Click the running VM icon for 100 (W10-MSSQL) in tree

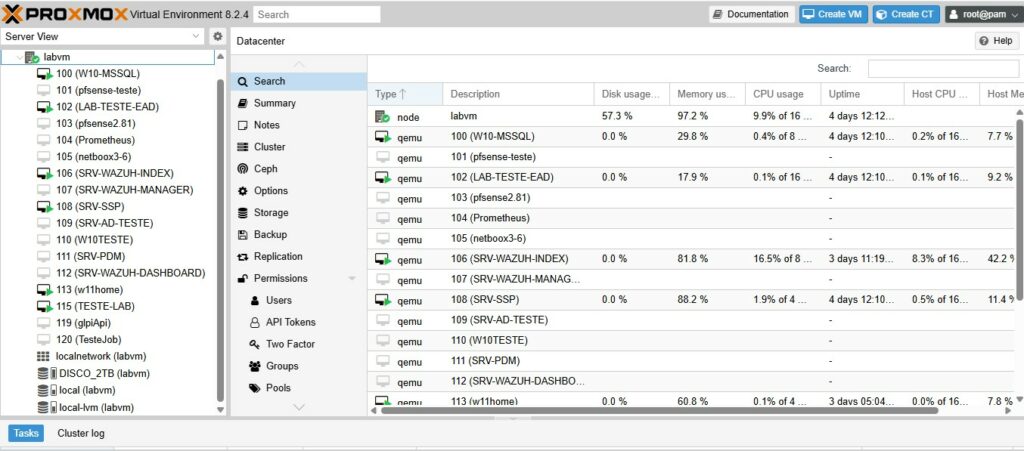point(44,74)
